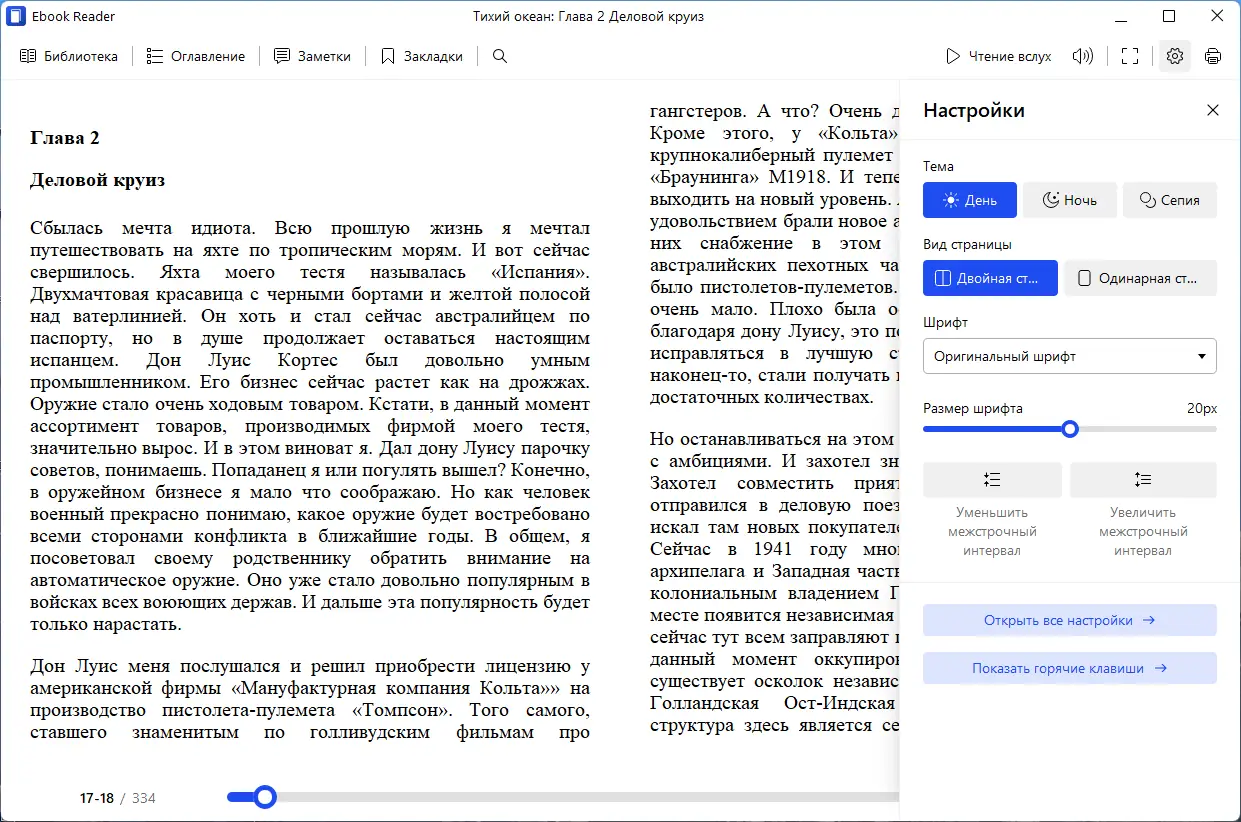Increase line spacing via Увеличить межстрочный интервал
The width and height of the screenshot is (1241, 822).
1142,480
